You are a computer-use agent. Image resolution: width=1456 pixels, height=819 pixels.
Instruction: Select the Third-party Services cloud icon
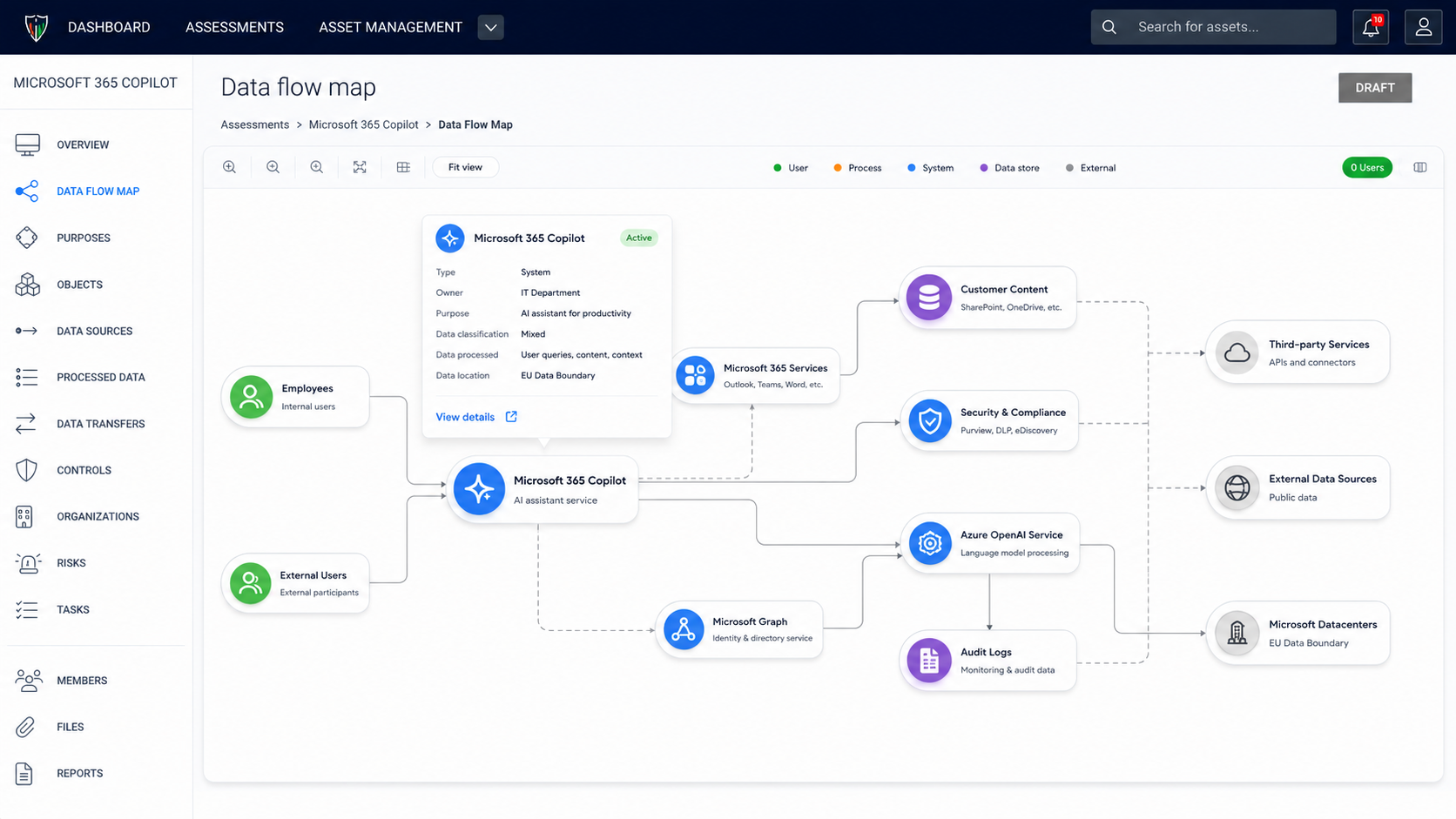tap(1237, 352)
